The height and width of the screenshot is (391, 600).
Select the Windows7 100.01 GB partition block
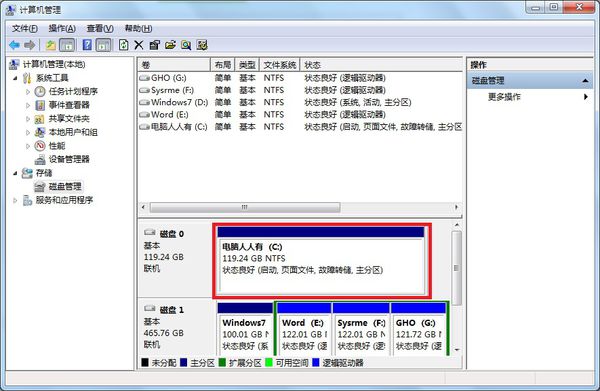[x=245, y=329]
